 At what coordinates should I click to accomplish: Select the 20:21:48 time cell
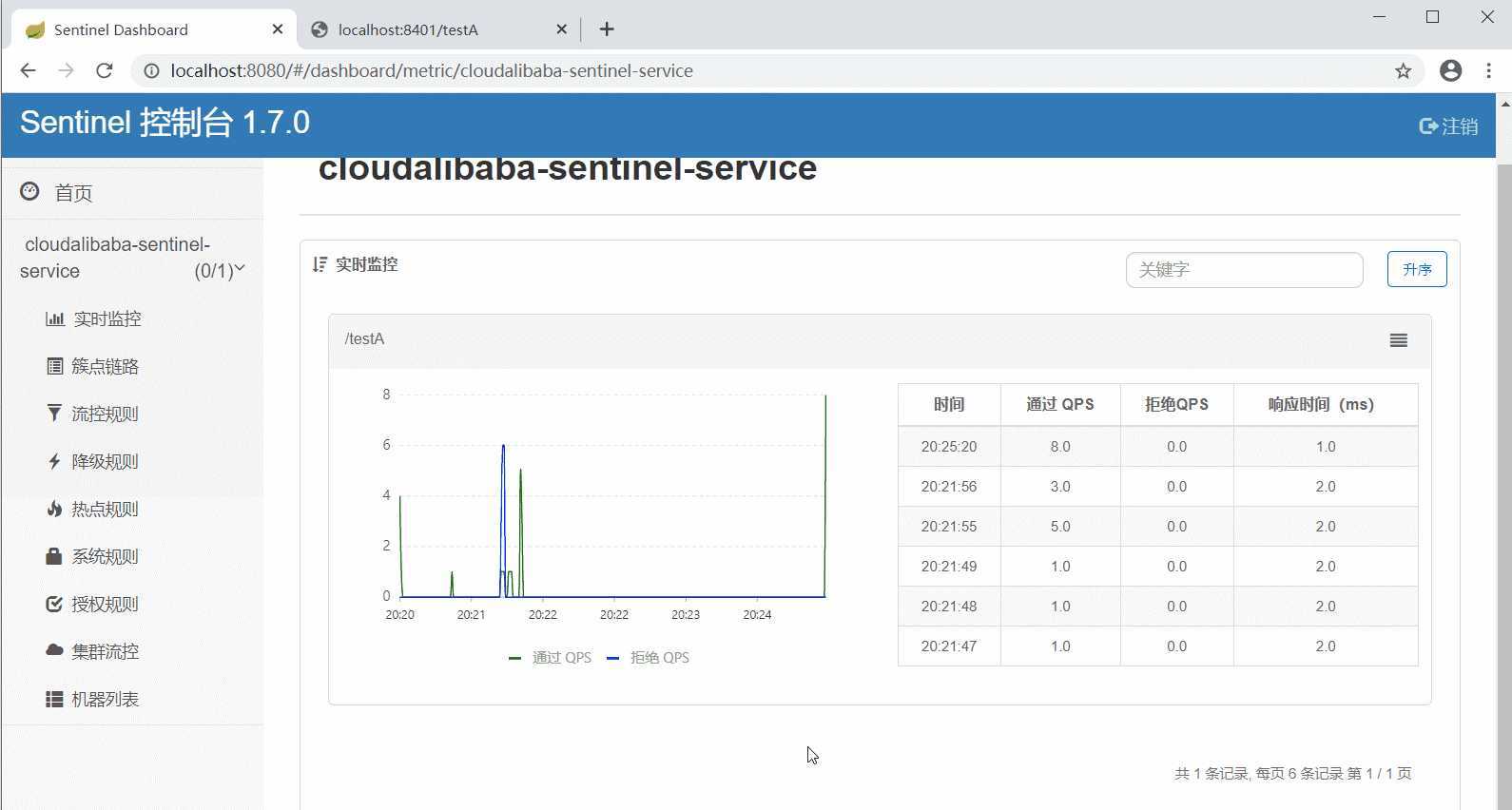pos(949,606)
